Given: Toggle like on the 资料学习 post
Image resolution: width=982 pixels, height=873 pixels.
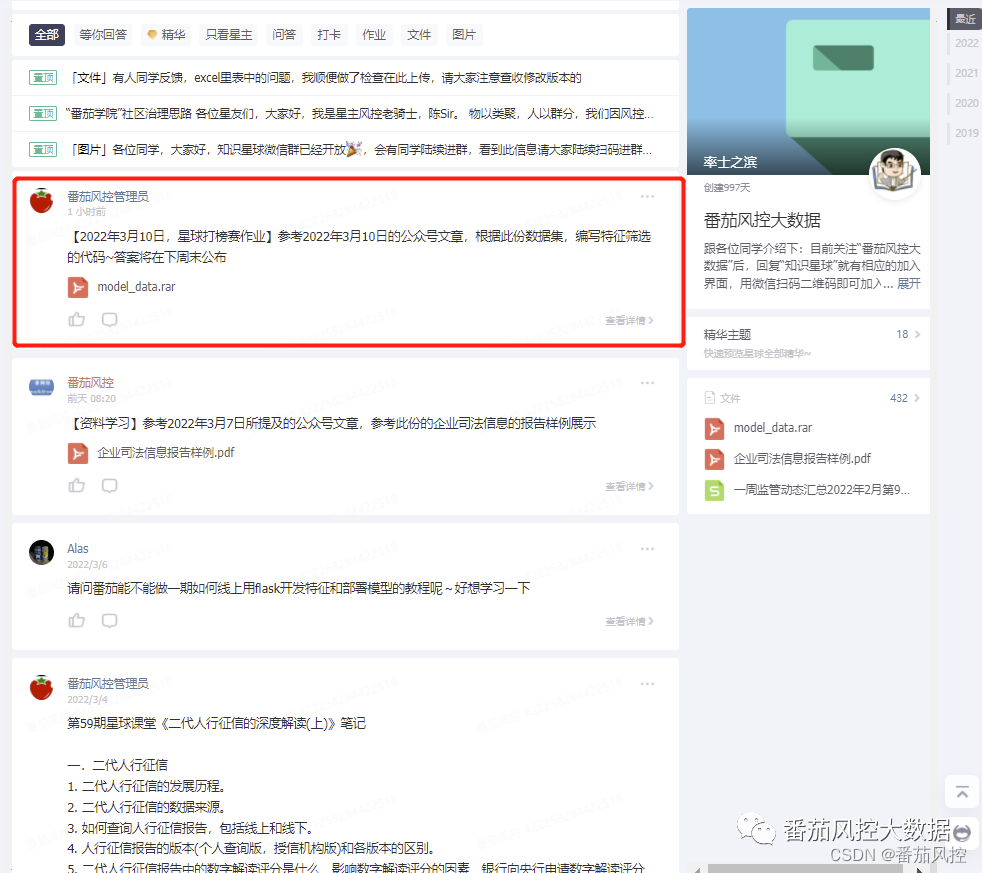Looking at the screenshot, I should tap(77, 486).
